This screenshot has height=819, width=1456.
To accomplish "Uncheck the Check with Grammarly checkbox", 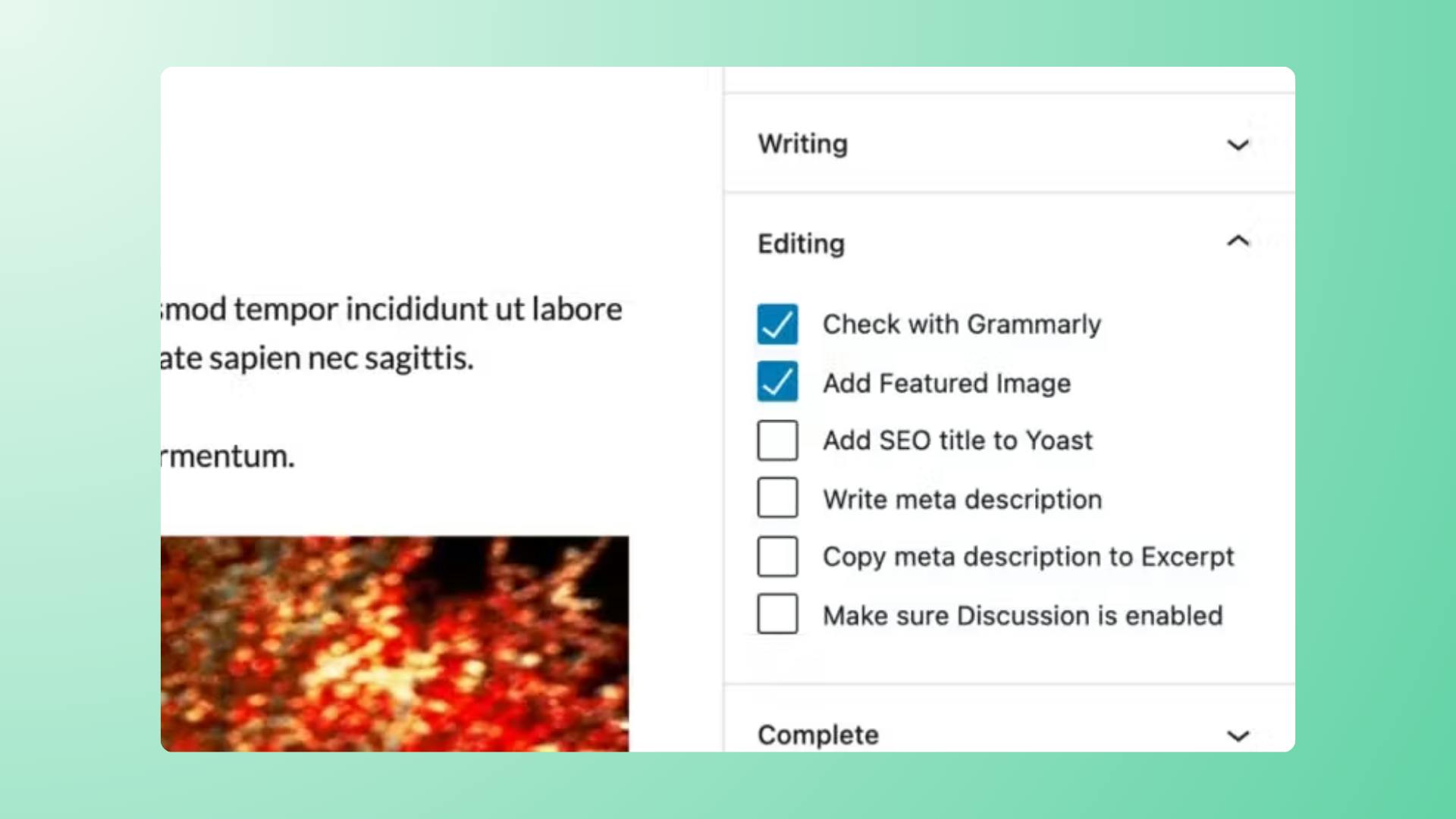I will tap(777, 325).
